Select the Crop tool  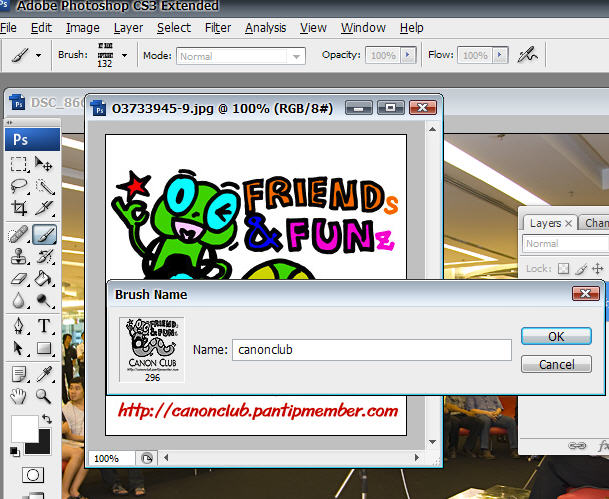coord(18,208)
